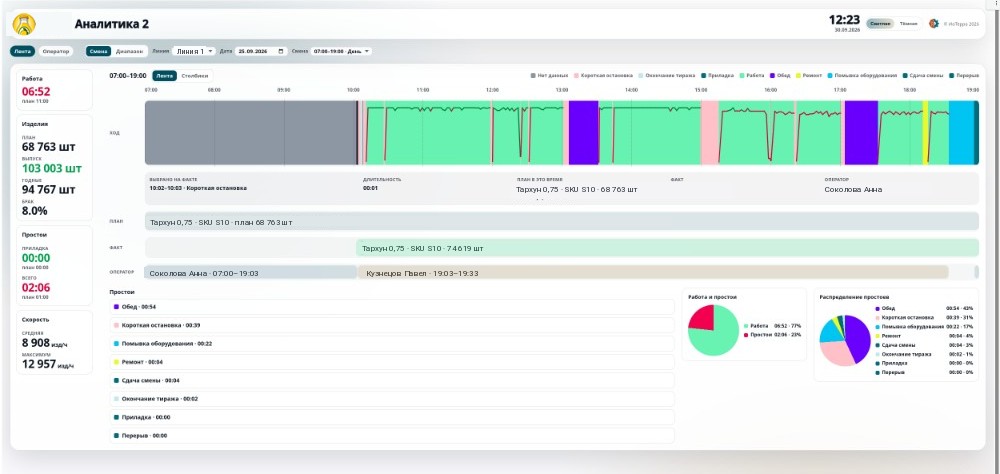This screenshot has height=474, width=1000.
Task: Click the yellow bottle logo icon
Action: [x=24, y=24]
